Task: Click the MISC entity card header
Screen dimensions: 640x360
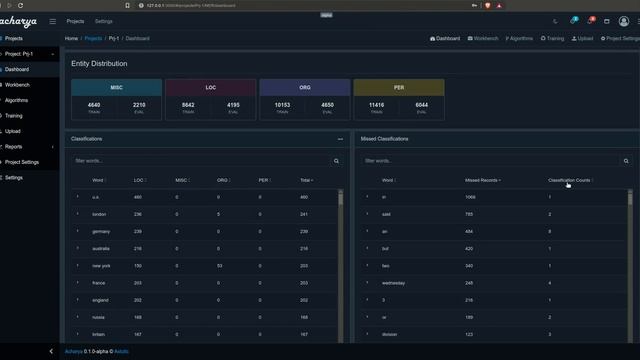Action: [116, 88]
